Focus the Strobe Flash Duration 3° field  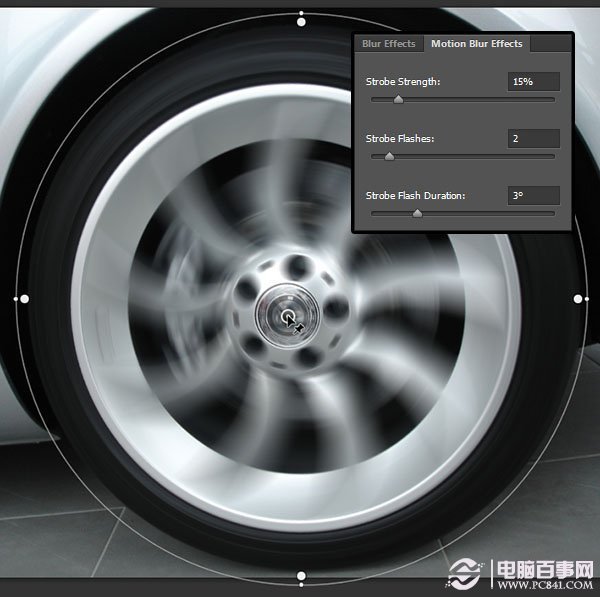pyautogui.click(x=533, y=196)
